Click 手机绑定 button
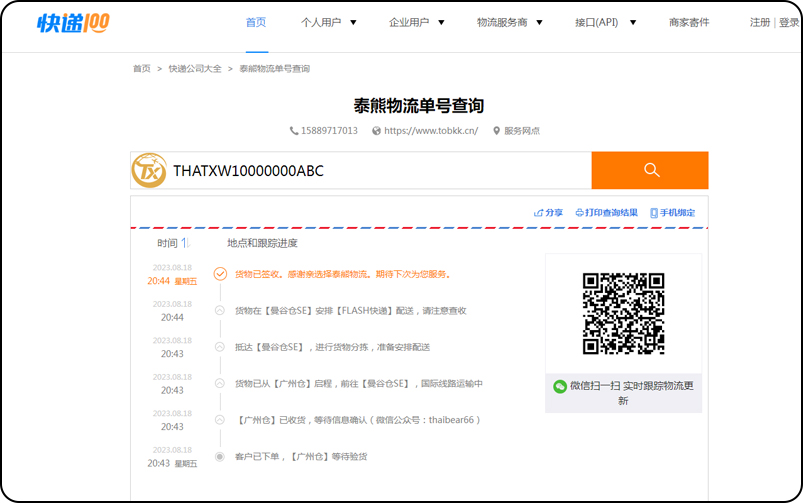This screenshot has width=803, height=503. (673, 213)
